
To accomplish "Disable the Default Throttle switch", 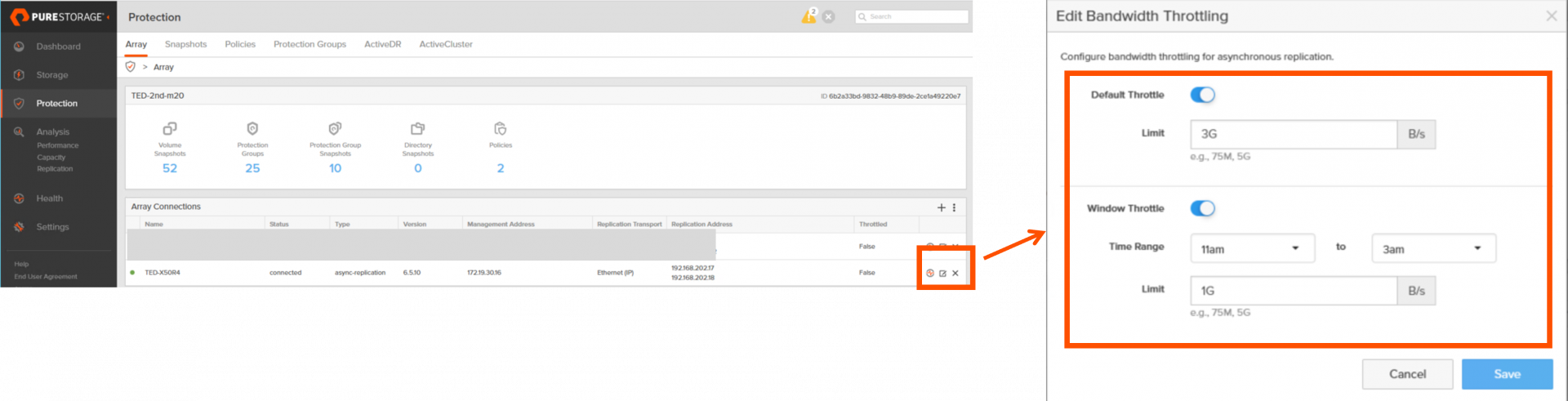I will coord(1202,95).
